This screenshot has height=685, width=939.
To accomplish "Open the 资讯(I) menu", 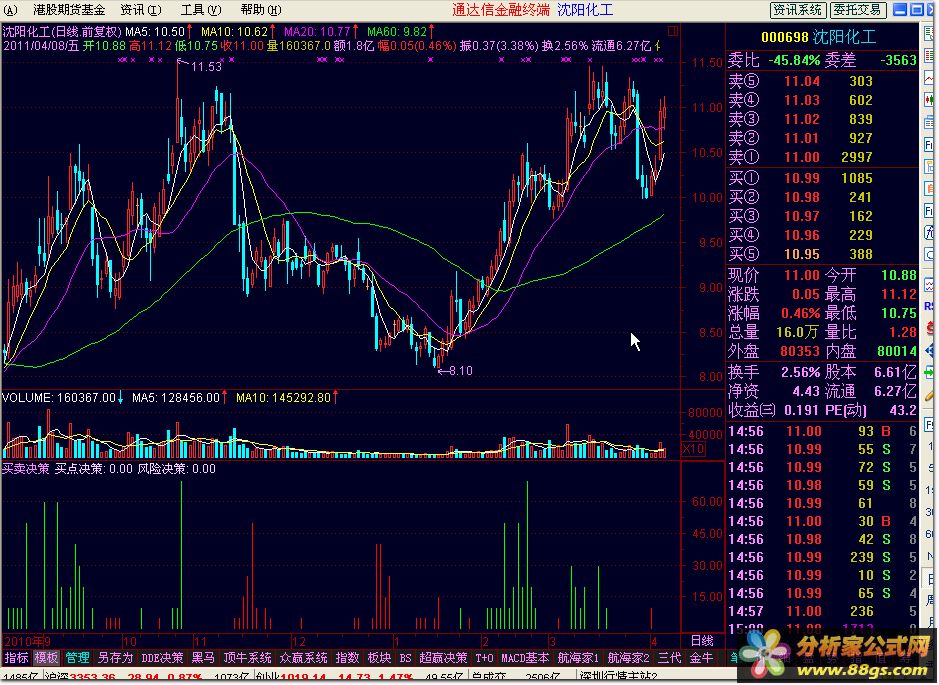I will pos(141,10).
